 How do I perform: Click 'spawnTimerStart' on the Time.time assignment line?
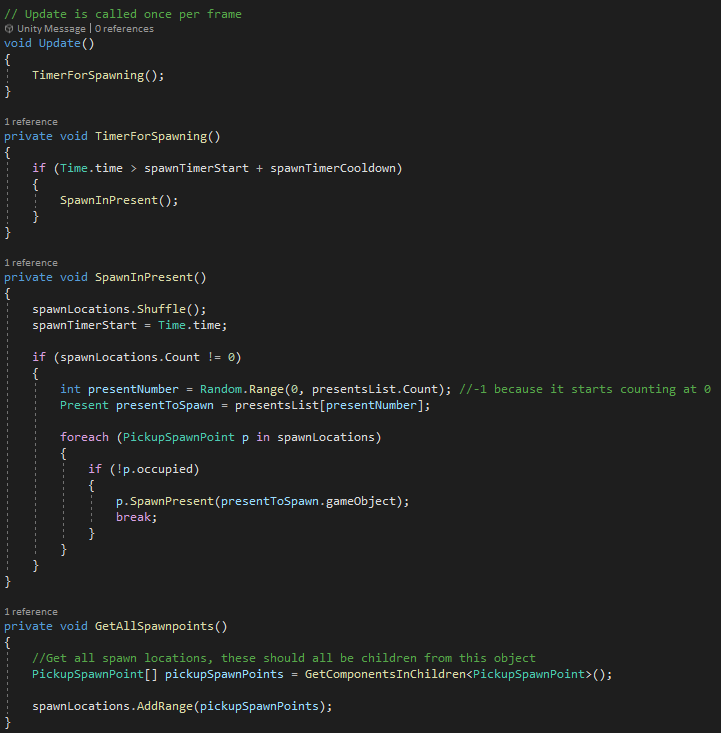pos(85,325)
